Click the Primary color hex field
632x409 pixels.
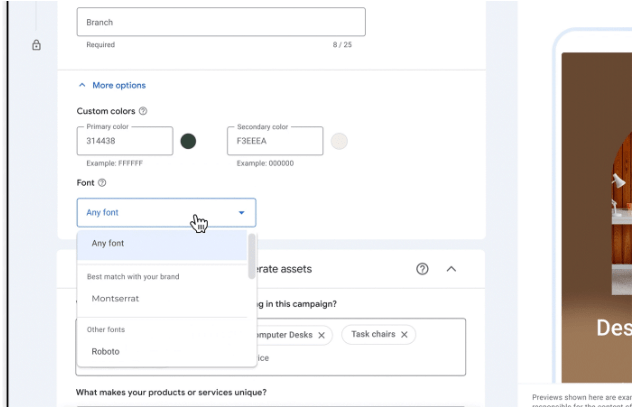[125, 141]
